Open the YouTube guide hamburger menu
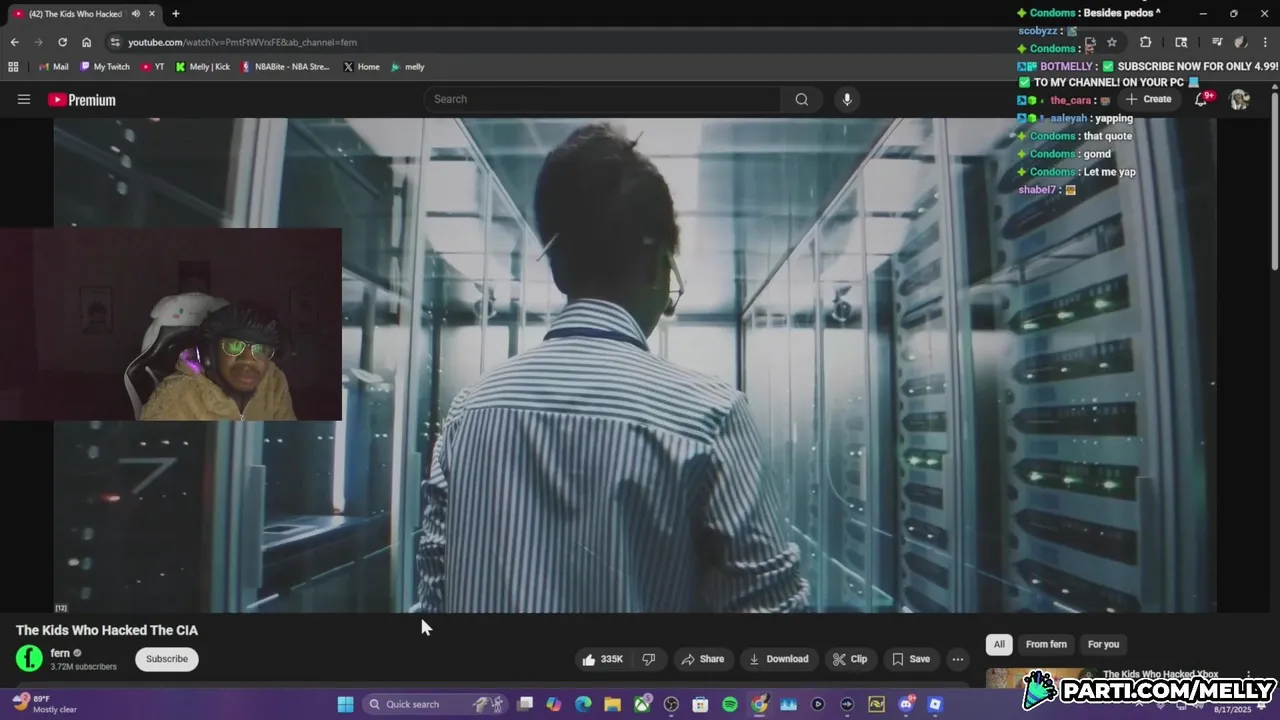The image size is (1280, 720). (24, 99)
